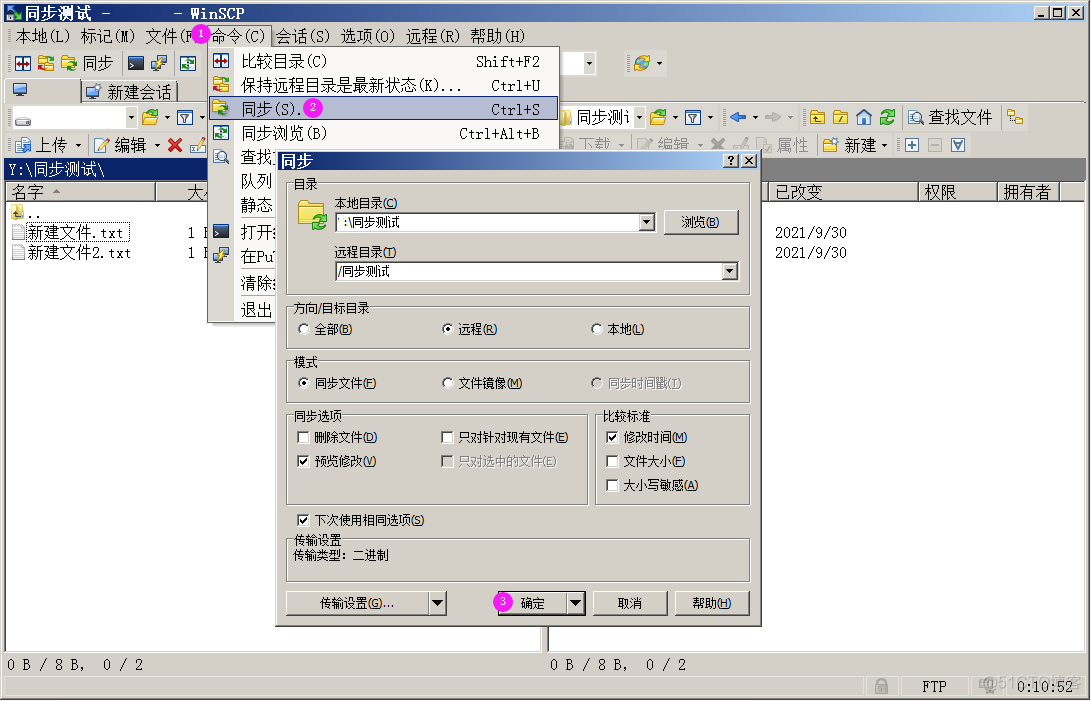Select 文件镜像 mode radio button

coord(447,383)
